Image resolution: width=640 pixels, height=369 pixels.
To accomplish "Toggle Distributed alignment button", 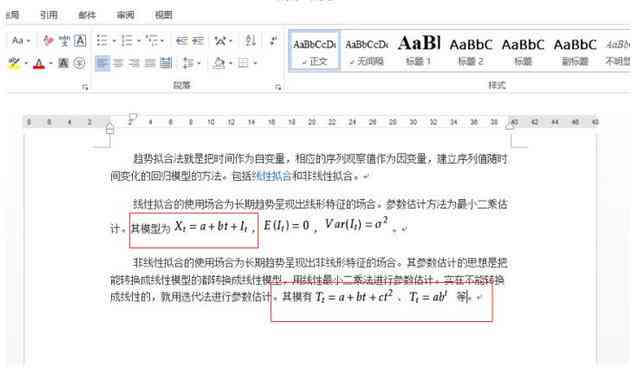I will tap(165, 63).
